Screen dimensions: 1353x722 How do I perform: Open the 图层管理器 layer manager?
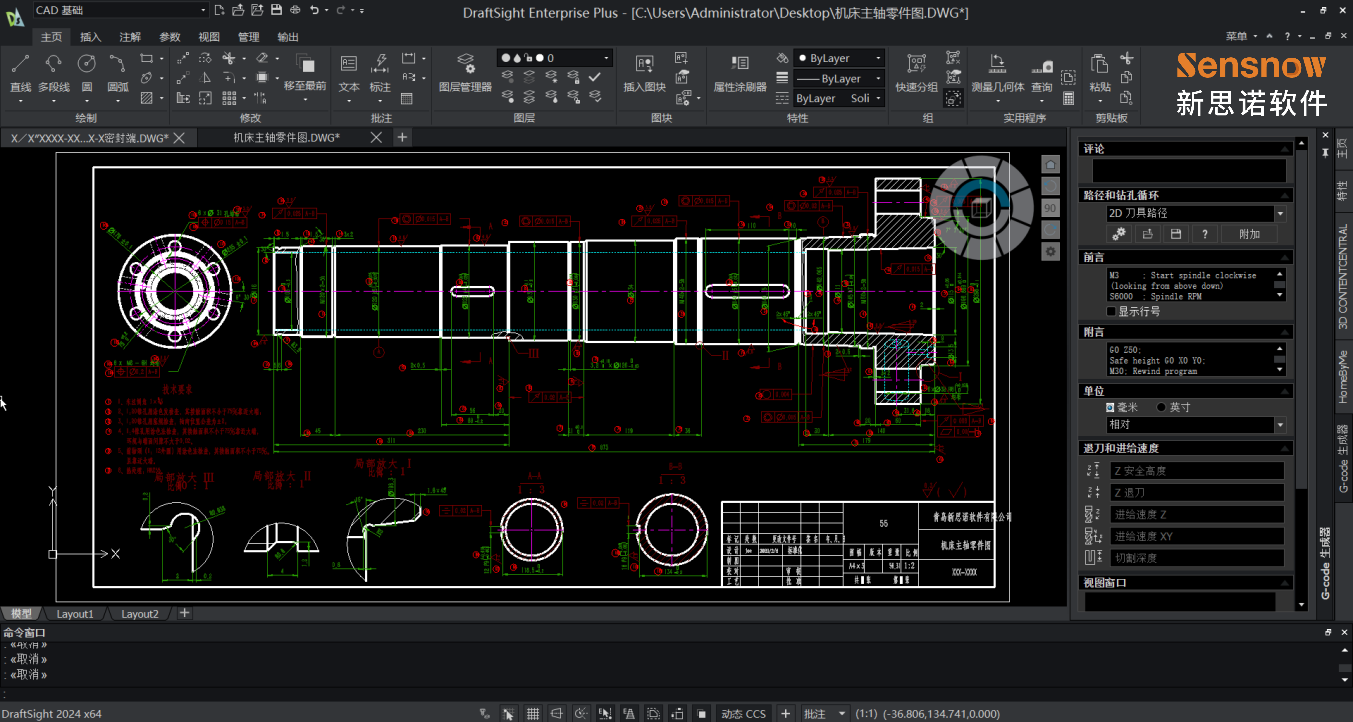465,72
